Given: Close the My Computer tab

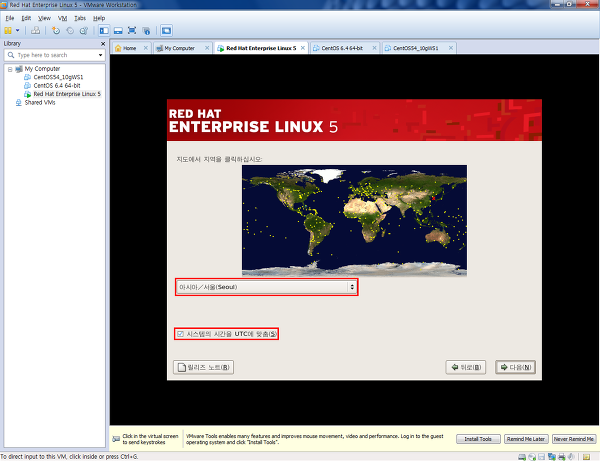Looking at the screenshot, I should pyautogui.click(x=207, y=48).
